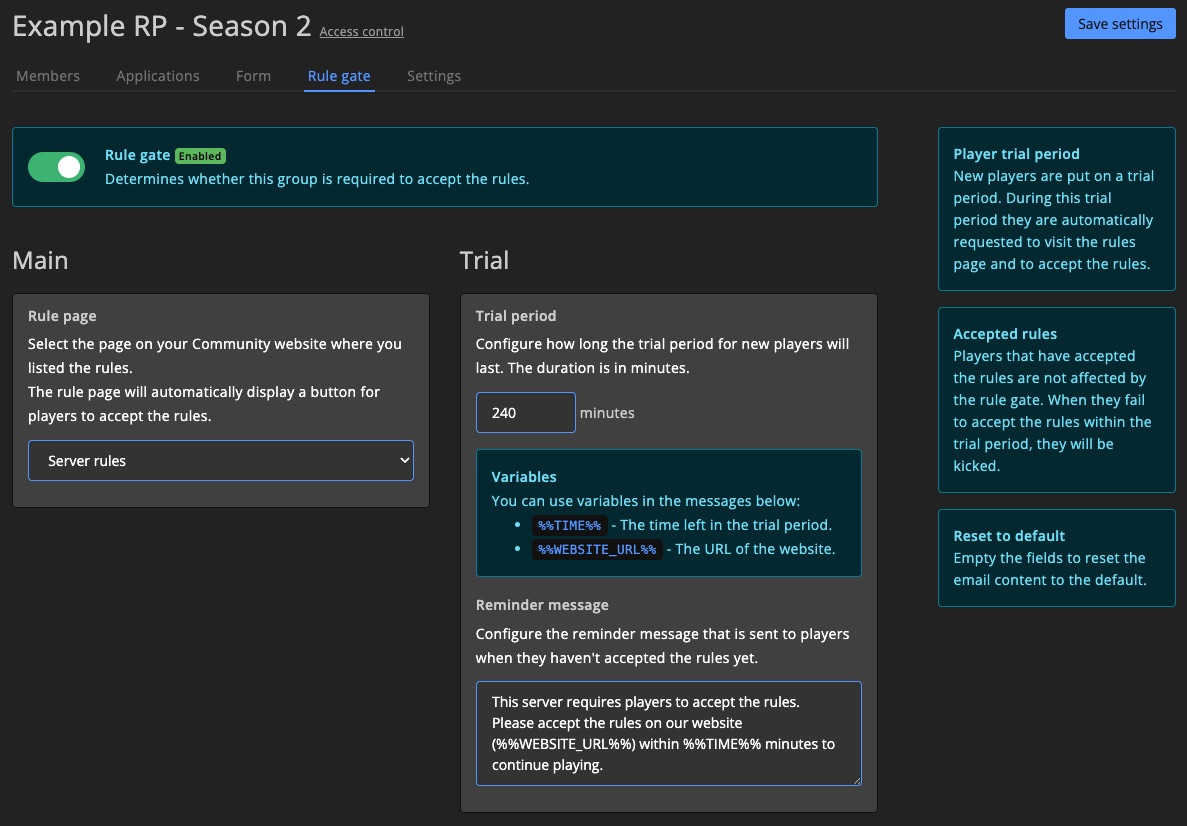Click the Accepted rules info heading
Image resolution: width=1187 pixels, height=826 pixels.
(1005, 334)
